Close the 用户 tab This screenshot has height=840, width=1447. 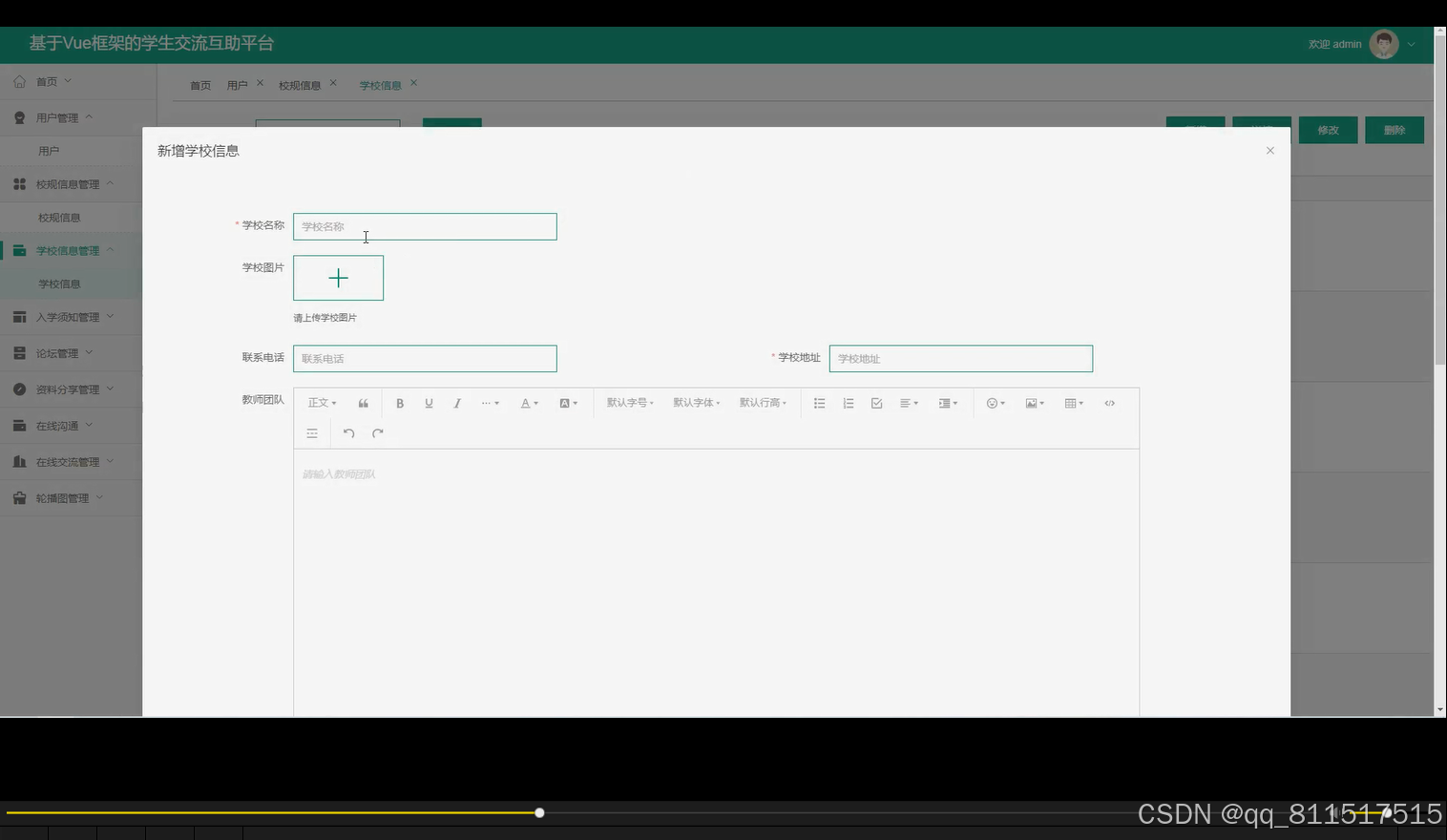[260, 83]
